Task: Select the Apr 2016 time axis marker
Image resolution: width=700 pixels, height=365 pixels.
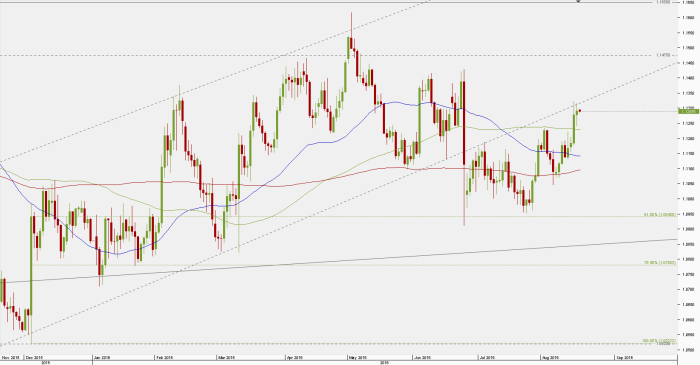Action: [x=295, y=357]
